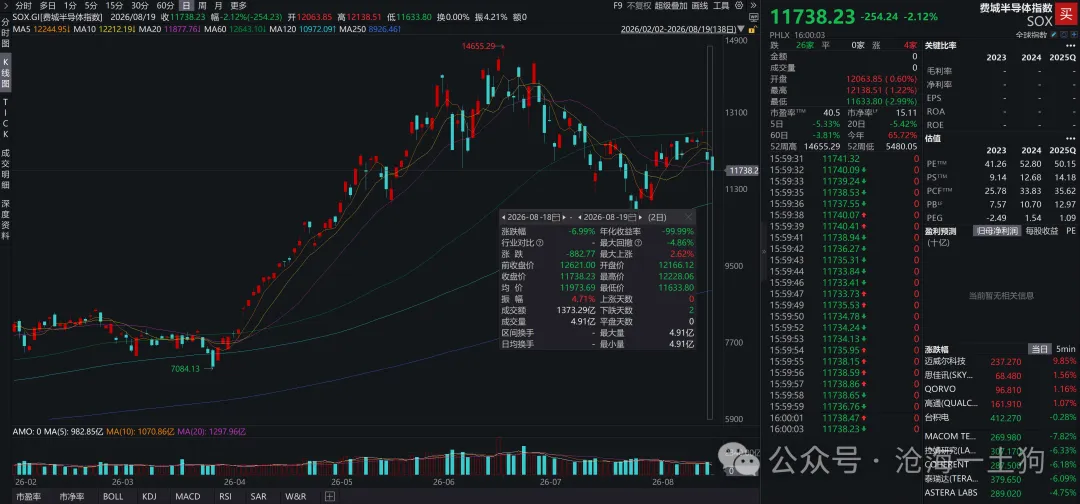This screenshot has height=504, width=1080.
Task: Switch indicator to 市盈率
Action: (x=28, y=496)
